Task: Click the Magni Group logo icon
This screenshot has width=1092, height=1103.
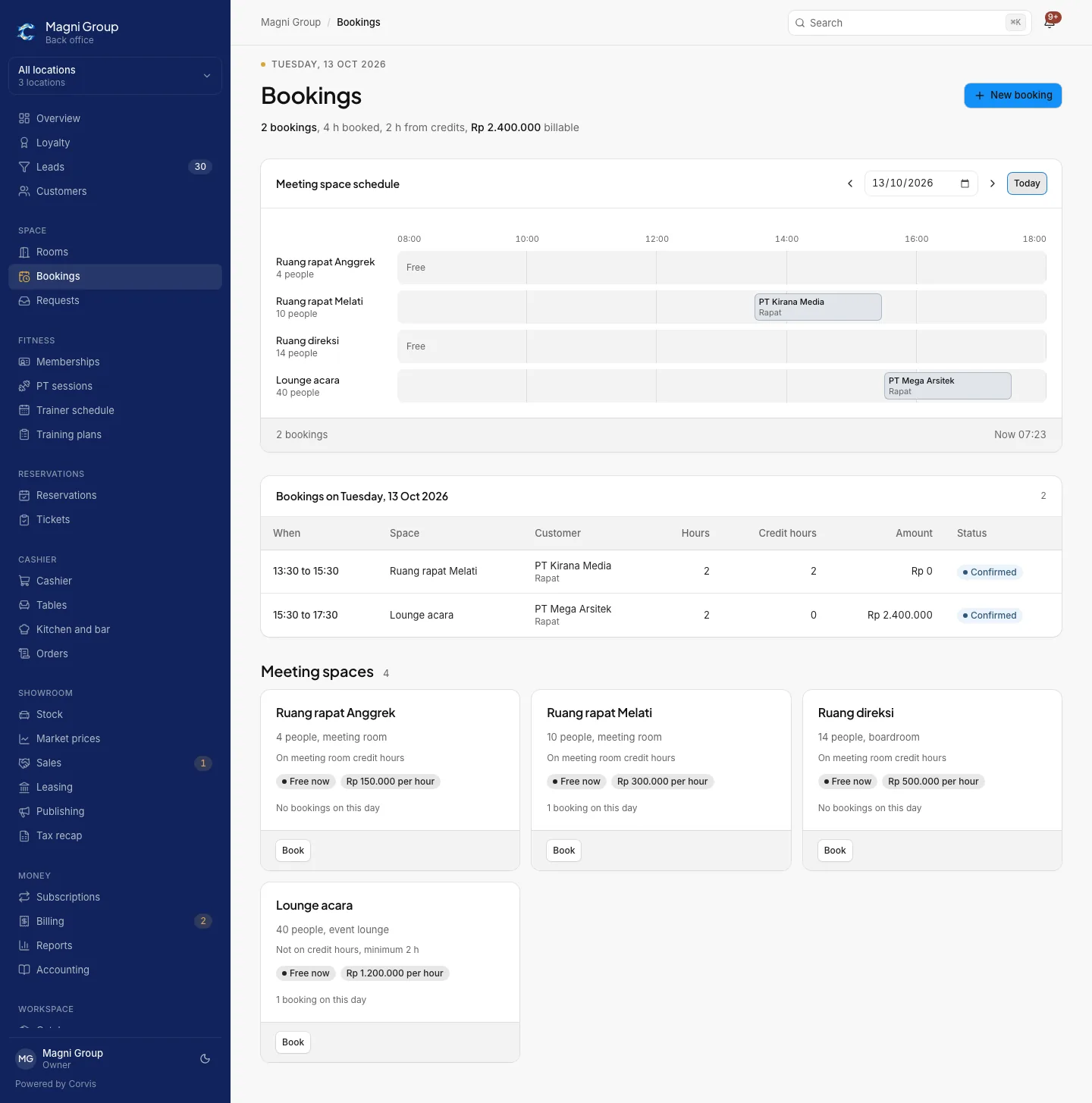Action: (x=27, y=32)
